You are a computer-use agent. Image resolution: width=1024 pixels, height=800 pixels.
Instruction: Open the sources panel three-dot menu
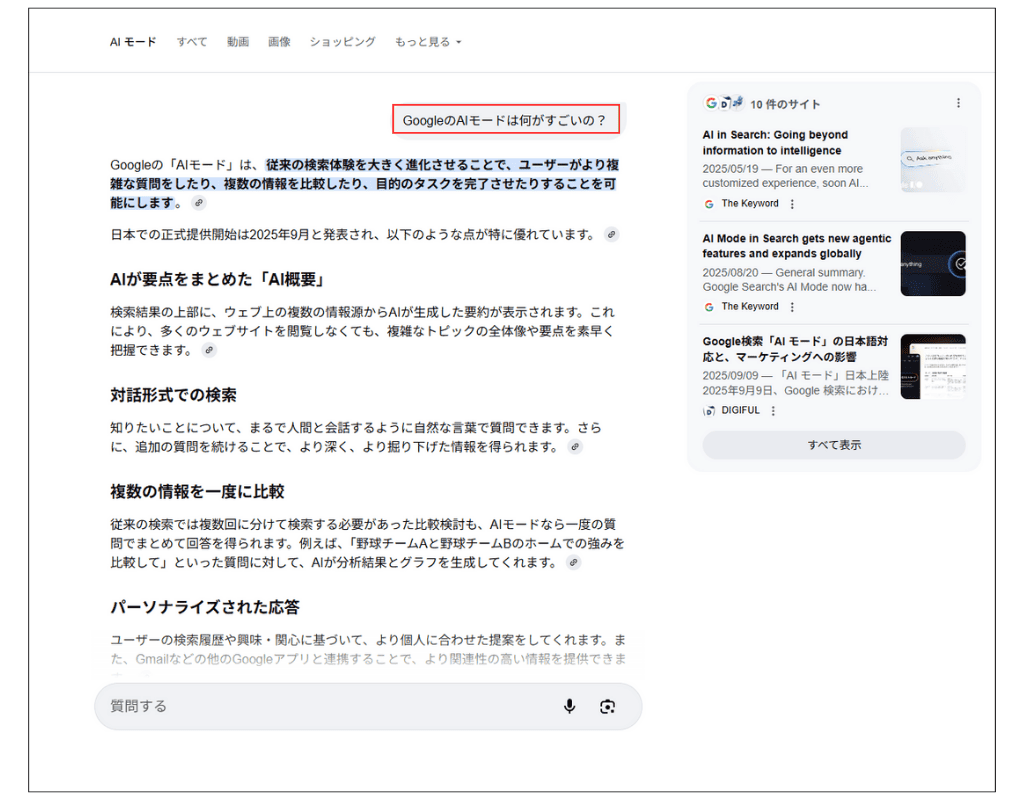pyautogui.click(x=958, y=103)
